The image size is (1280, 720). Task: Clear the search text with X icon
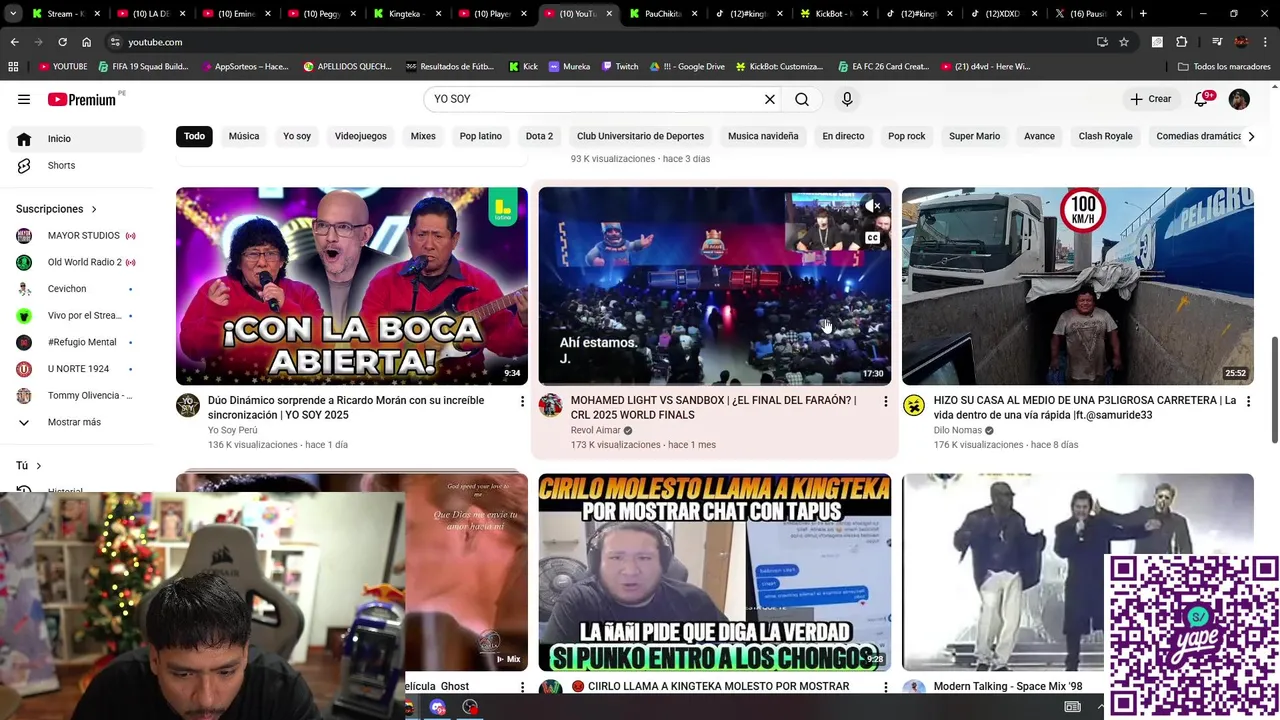click(x=770, y=99)
